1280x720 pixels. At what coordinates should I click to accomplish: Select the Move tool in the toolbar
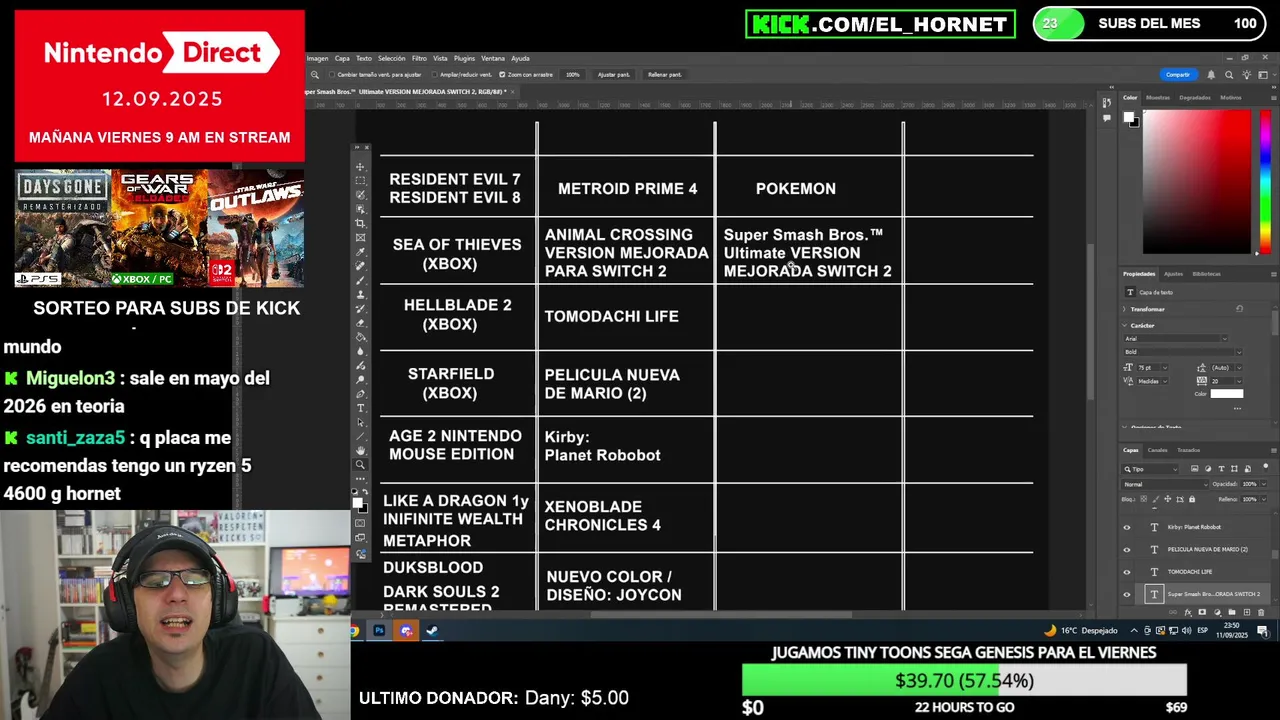coord(360,167)
